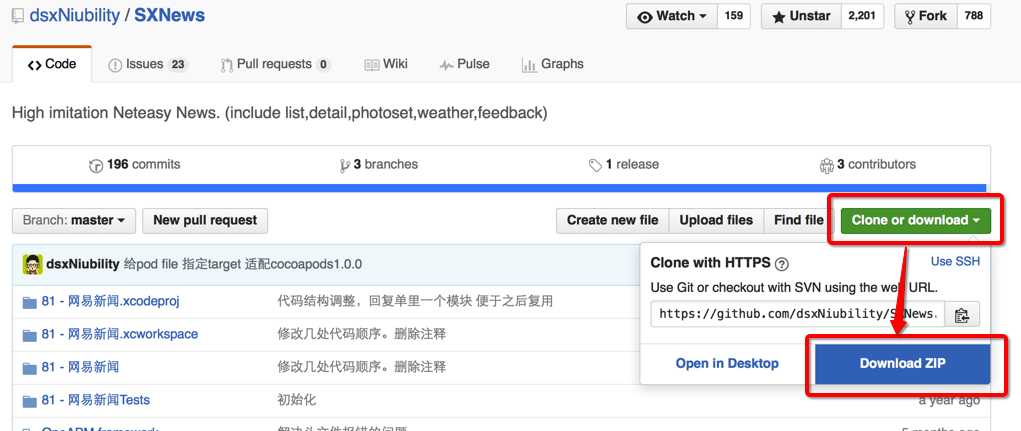The width and height of the screenshot is (1021, 431).
Task: Click the repository book icon beside dsxNiubility
Action: (18, 16)
